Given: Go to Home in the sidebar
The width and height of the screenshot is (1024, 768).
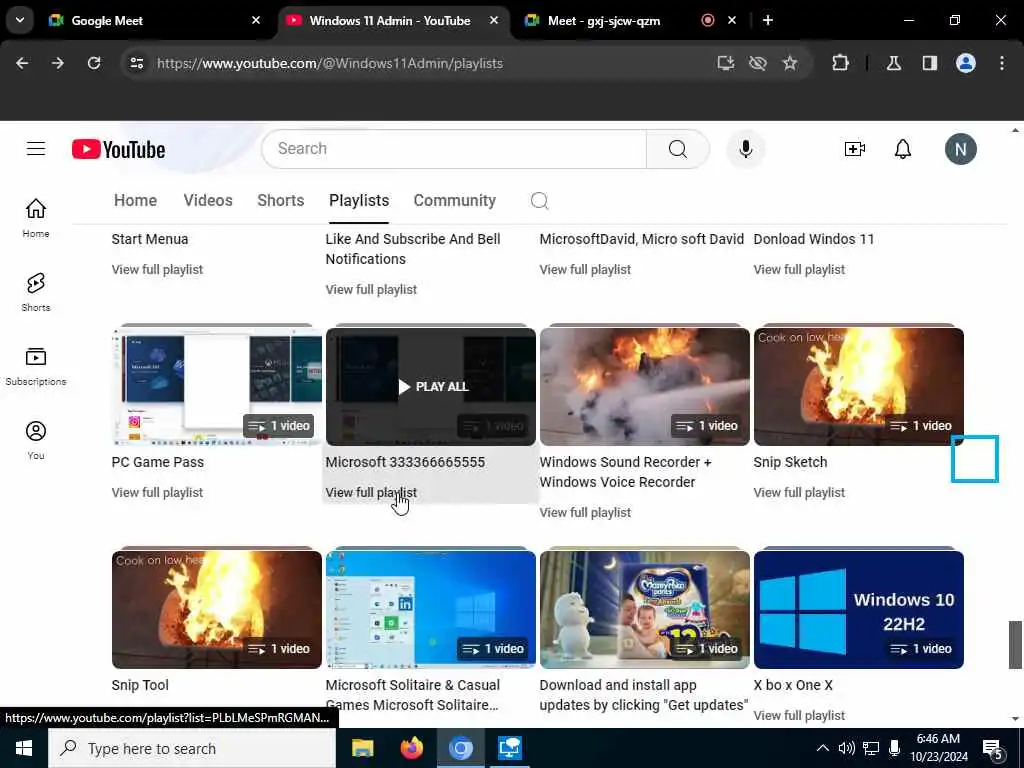Looking at the screenshot, I should click(36, 218).
